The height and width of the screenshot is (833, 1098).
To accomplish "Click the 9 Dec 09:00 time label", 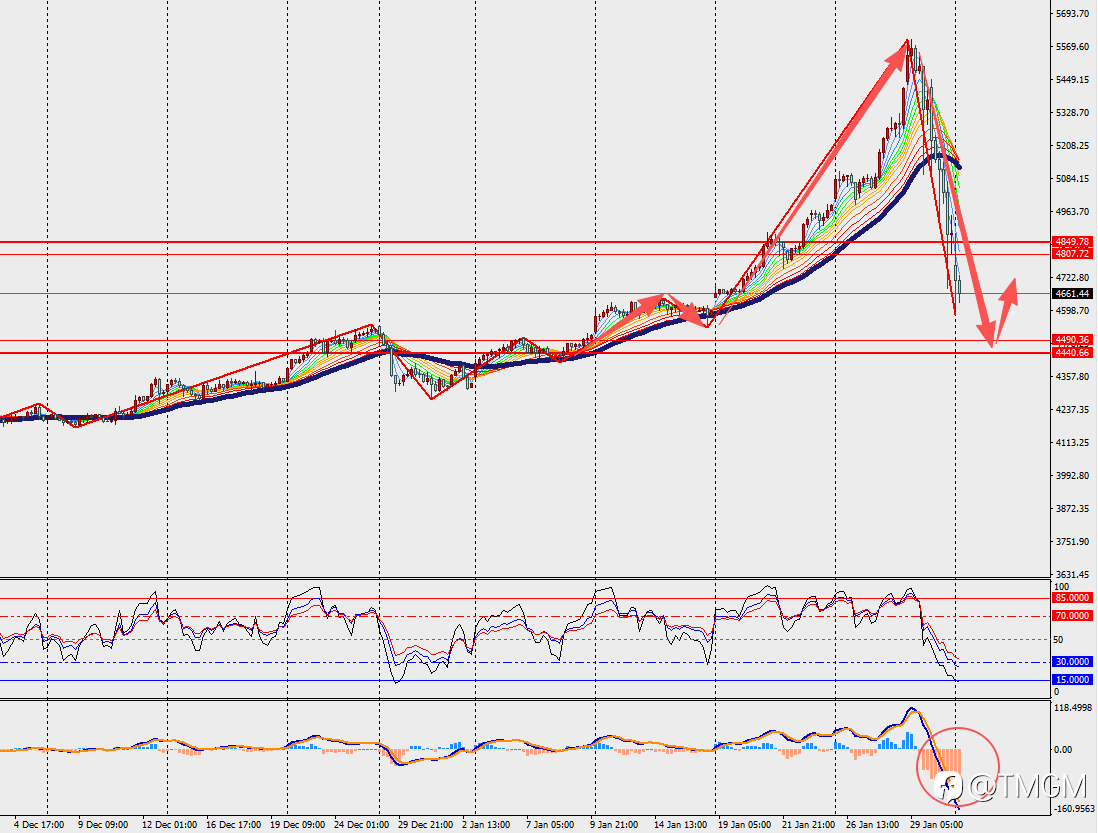I will pyautogui.click(x=103, y=825).
